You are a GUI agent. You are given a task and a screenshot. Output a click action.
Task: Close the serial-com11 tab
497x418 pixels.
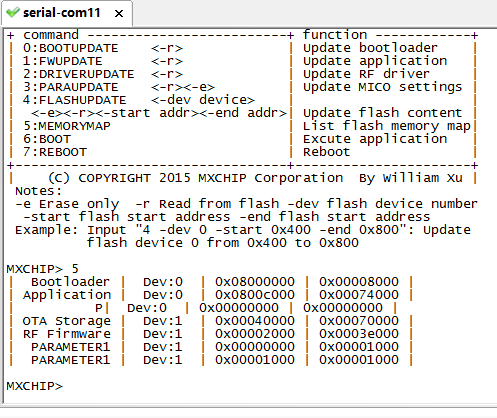pos(119,14)
